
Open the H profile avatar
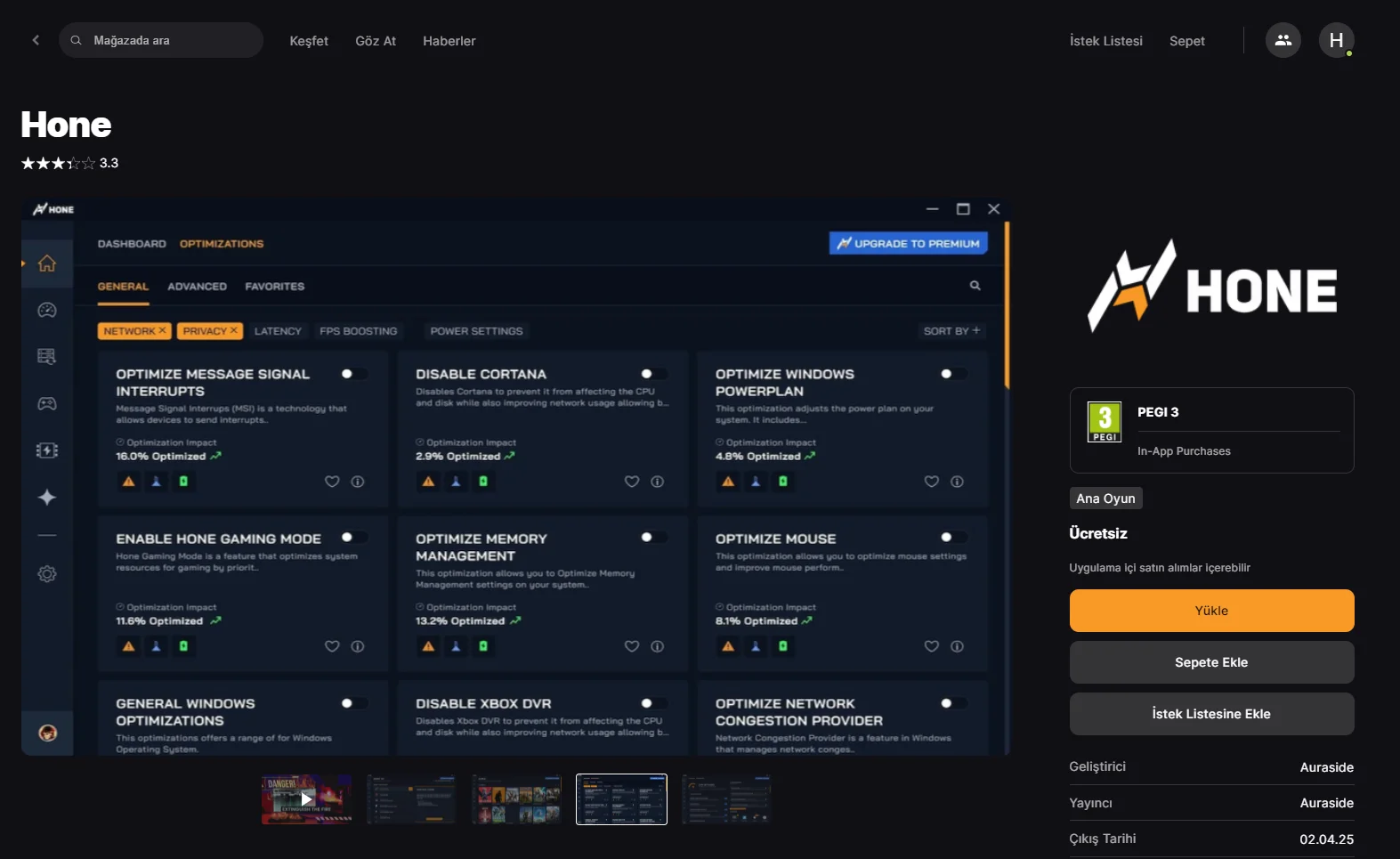pos(1337,40)
